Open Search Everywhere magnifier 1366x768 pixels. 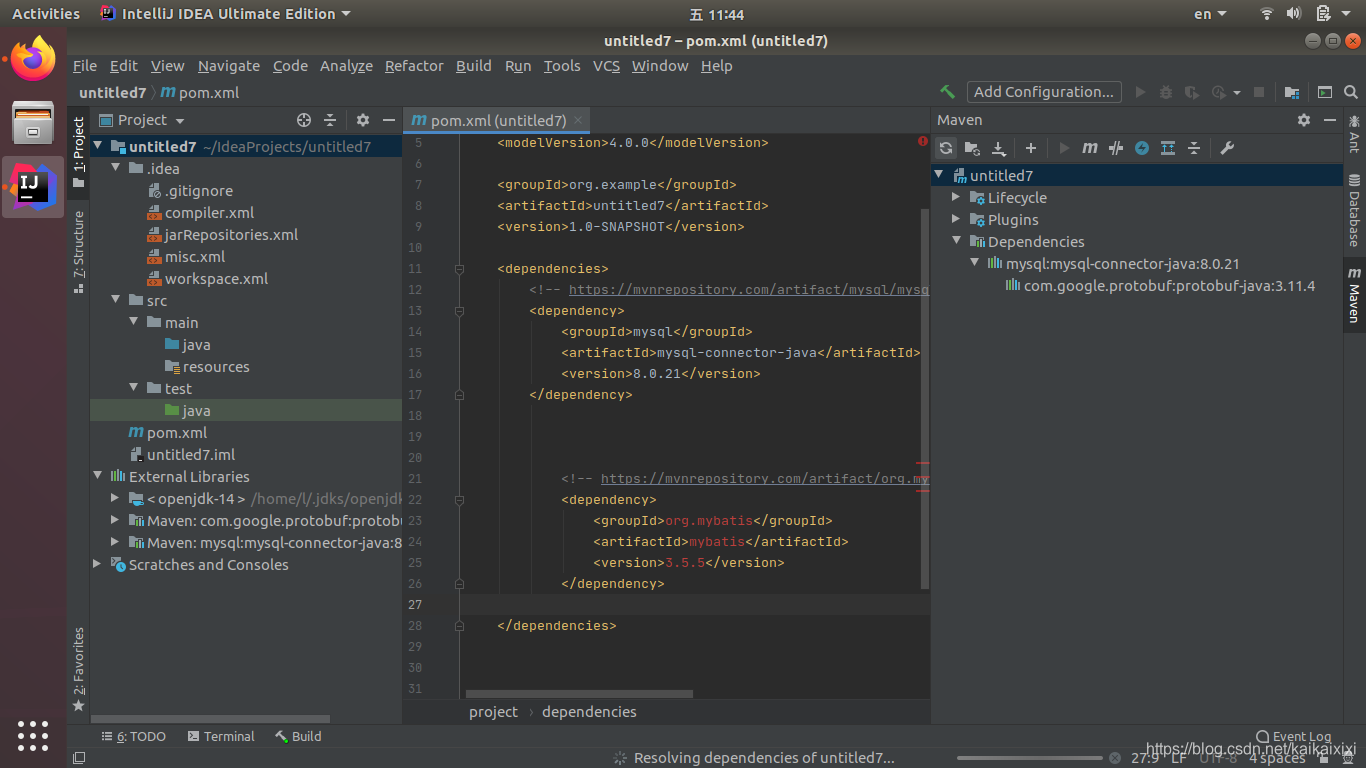pos(1351,92)
